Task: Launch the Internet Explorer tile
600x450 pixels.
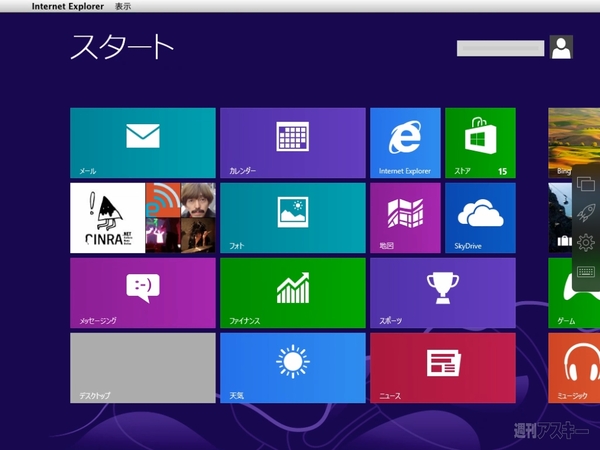Action: coord(405,143)
